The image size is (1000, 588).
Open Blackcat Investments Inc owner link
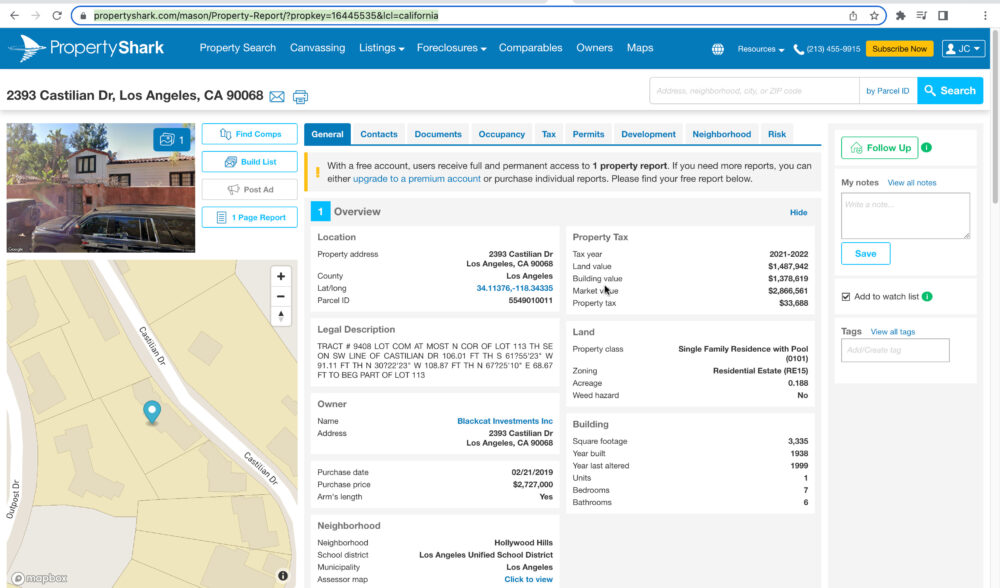pos(504,421)
